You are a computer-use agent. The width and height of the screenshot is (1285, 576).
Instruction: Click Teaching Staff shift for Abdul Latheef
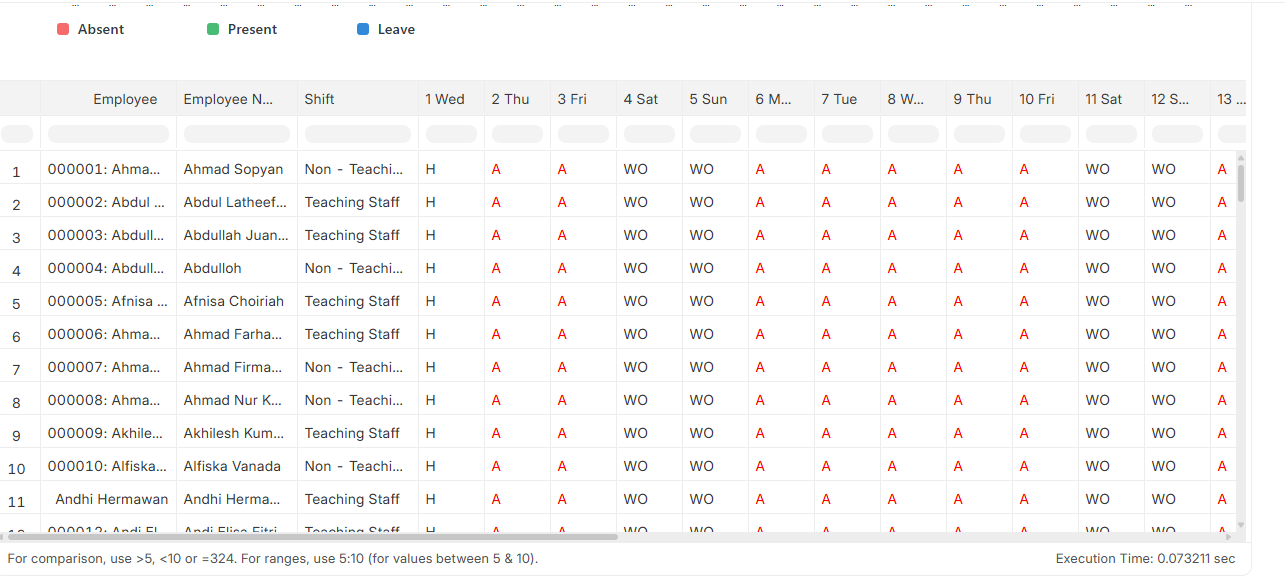pyautogui.click(x=352, y=202)
